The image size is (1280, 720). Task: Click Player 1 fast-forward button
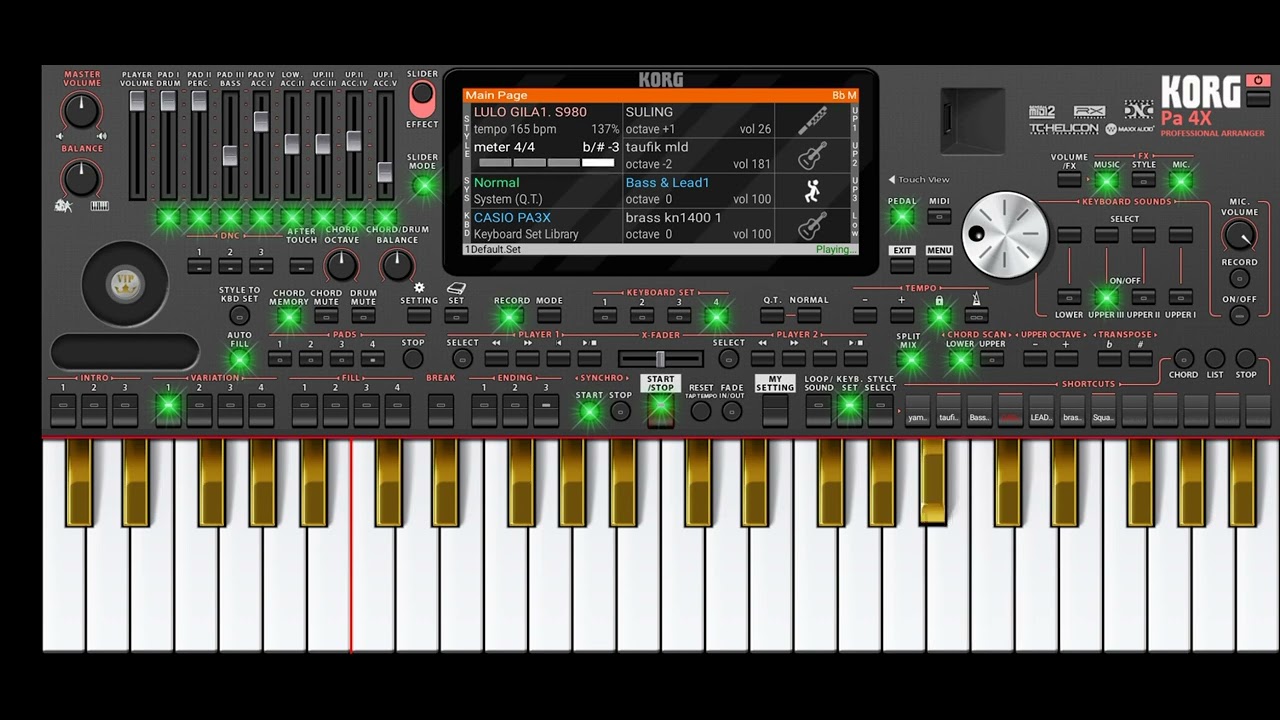click(528, 358)
